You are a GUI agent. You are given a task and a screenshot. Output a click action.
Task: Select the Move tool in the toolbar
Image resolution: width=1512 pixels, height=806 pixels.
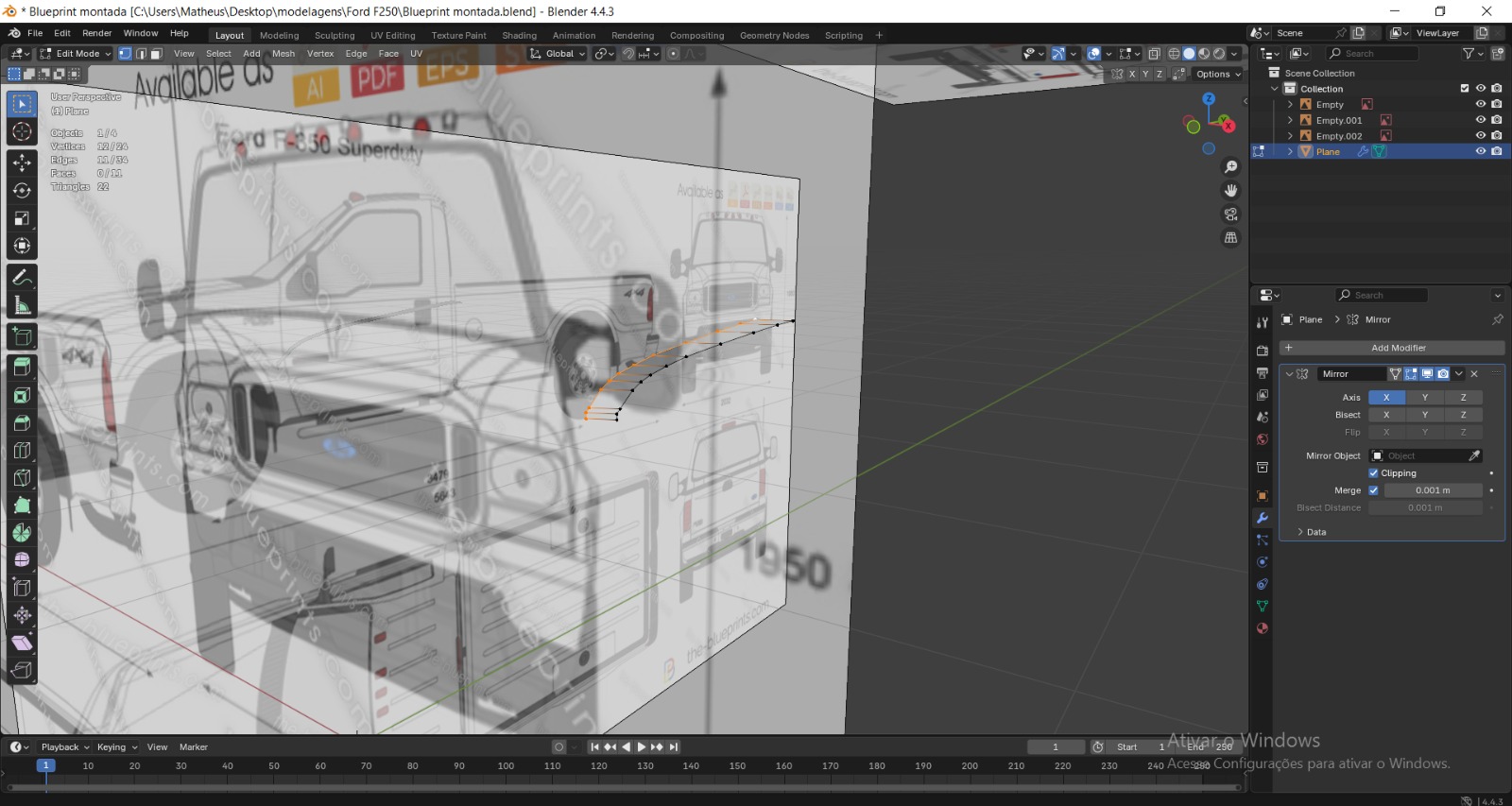tap(22, 163)
